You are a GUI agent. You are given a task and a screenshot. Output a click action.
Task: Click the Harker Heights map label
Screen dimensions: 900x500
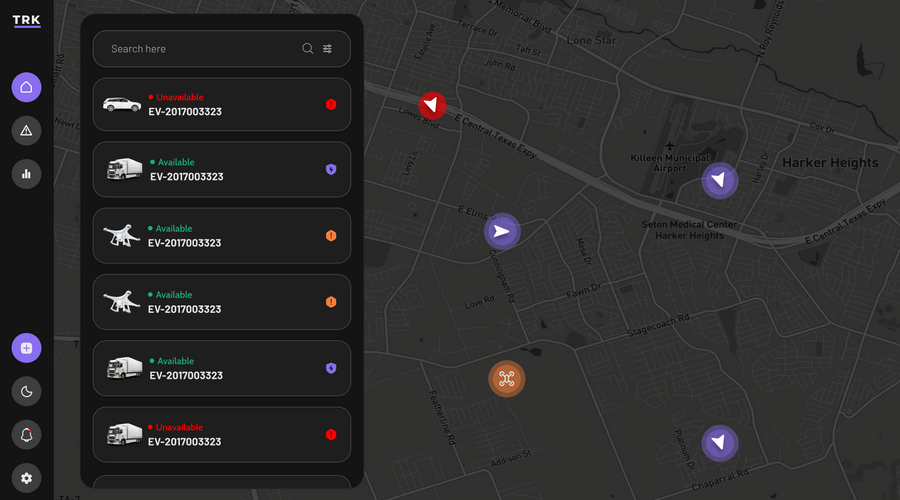[830, 163]
